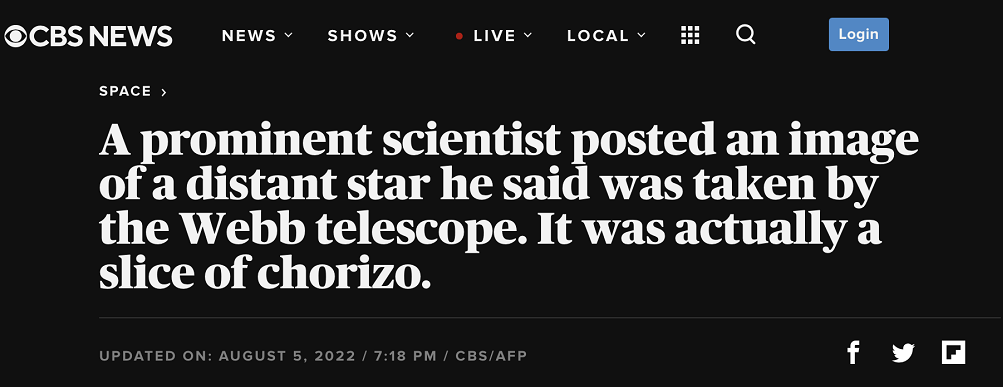The width and height of the screenshot is (1003, 387).
Task: Go to the SPACE section link
Action: (125, 91)
